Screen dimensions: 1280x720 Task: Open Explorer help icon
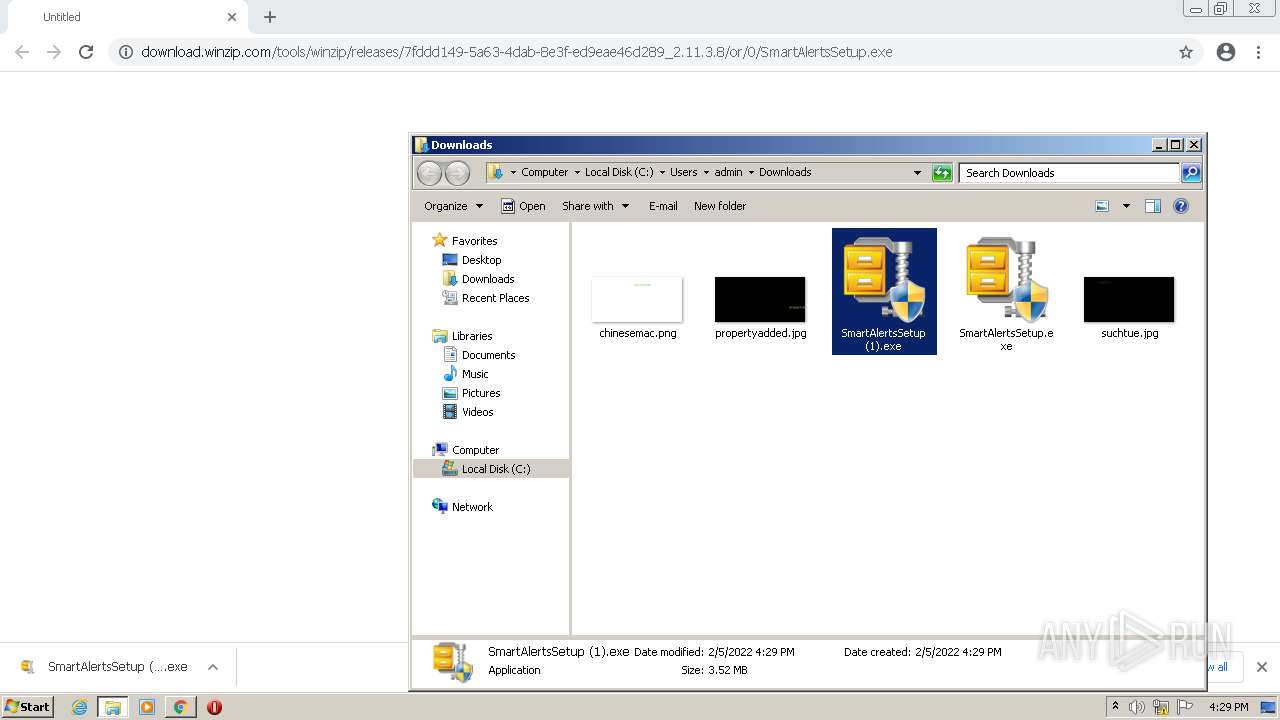tap(1181, 206)
